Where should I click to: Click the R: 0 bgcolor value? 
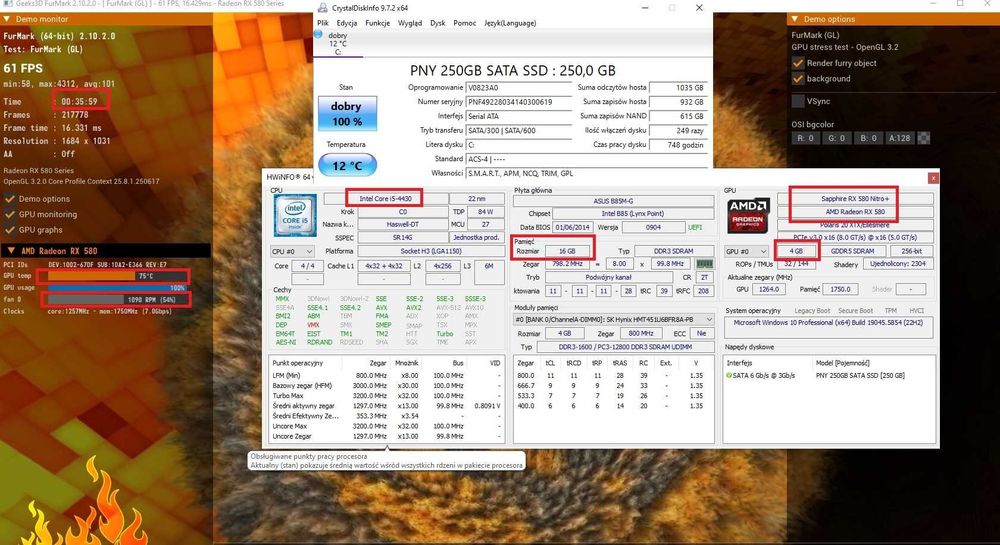tap(805, 138)
